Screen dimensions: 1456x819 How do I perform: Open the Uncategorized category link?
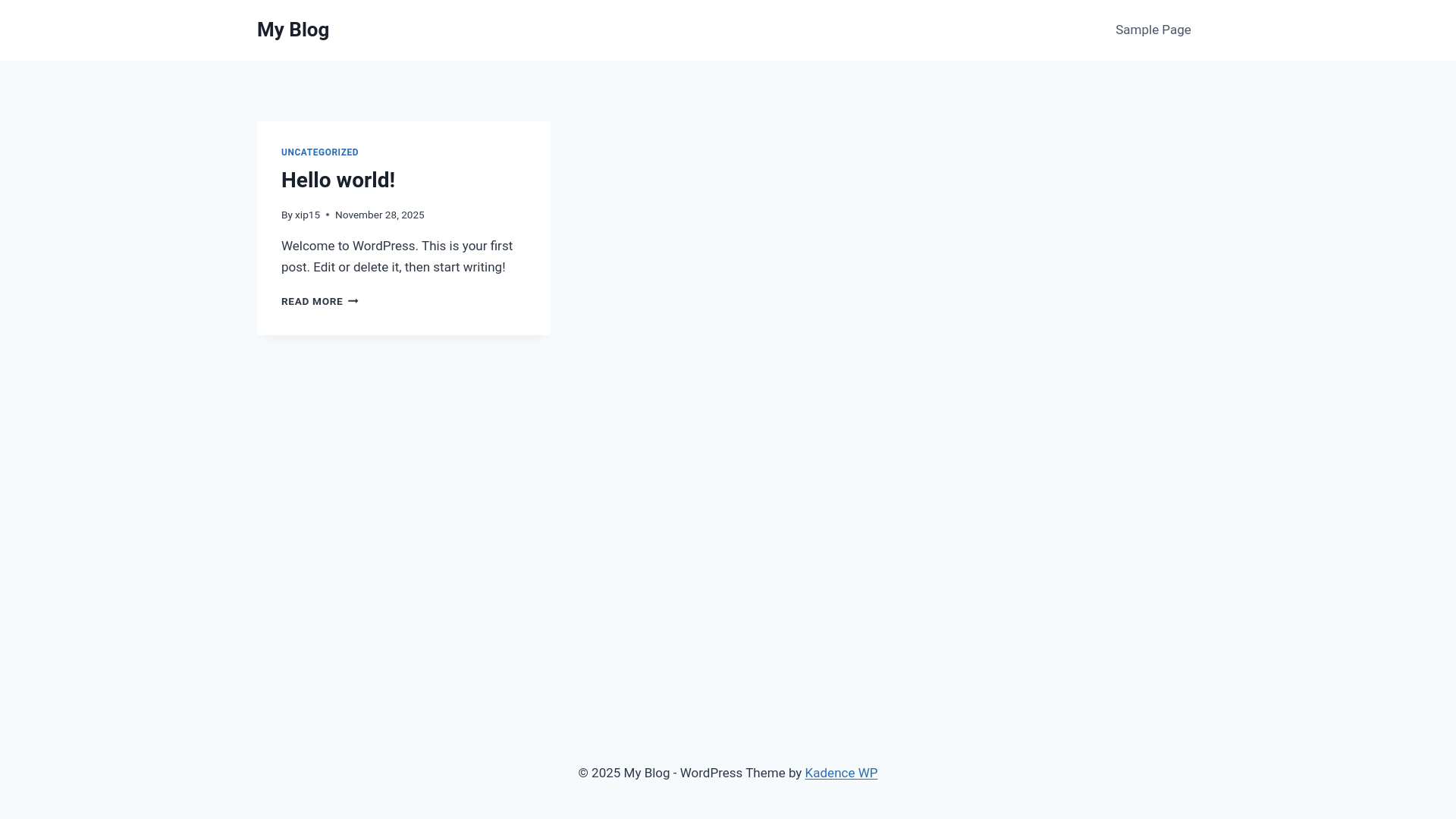(x=319, y=152)
